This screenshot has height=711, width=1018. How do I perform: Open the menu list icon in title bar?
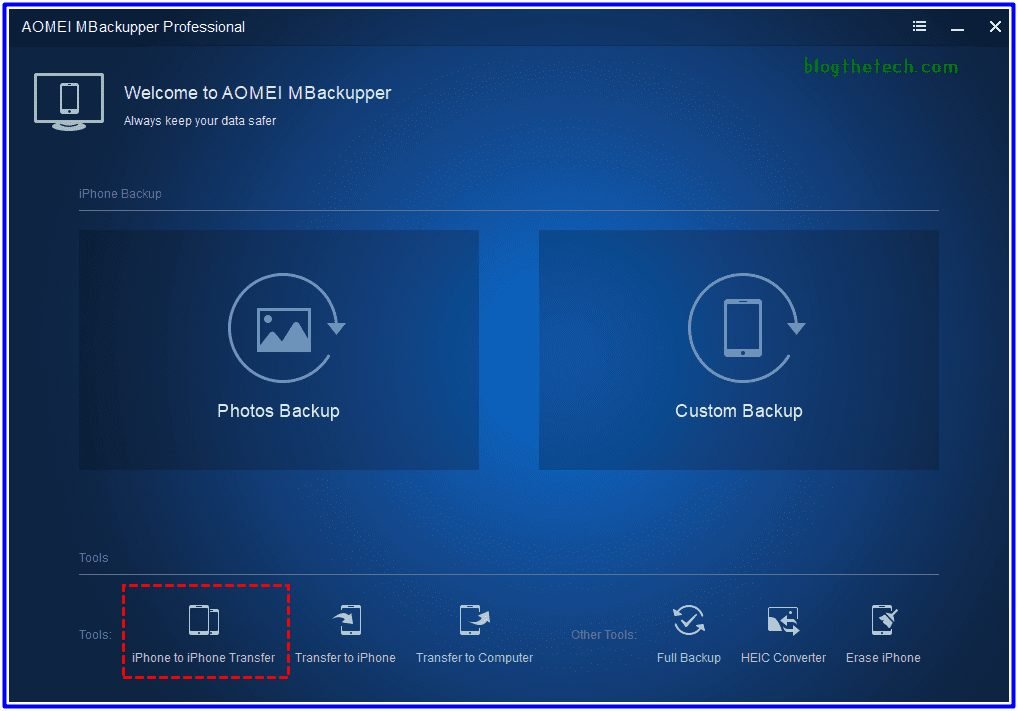pyautogui.click(x=919, y=27)
